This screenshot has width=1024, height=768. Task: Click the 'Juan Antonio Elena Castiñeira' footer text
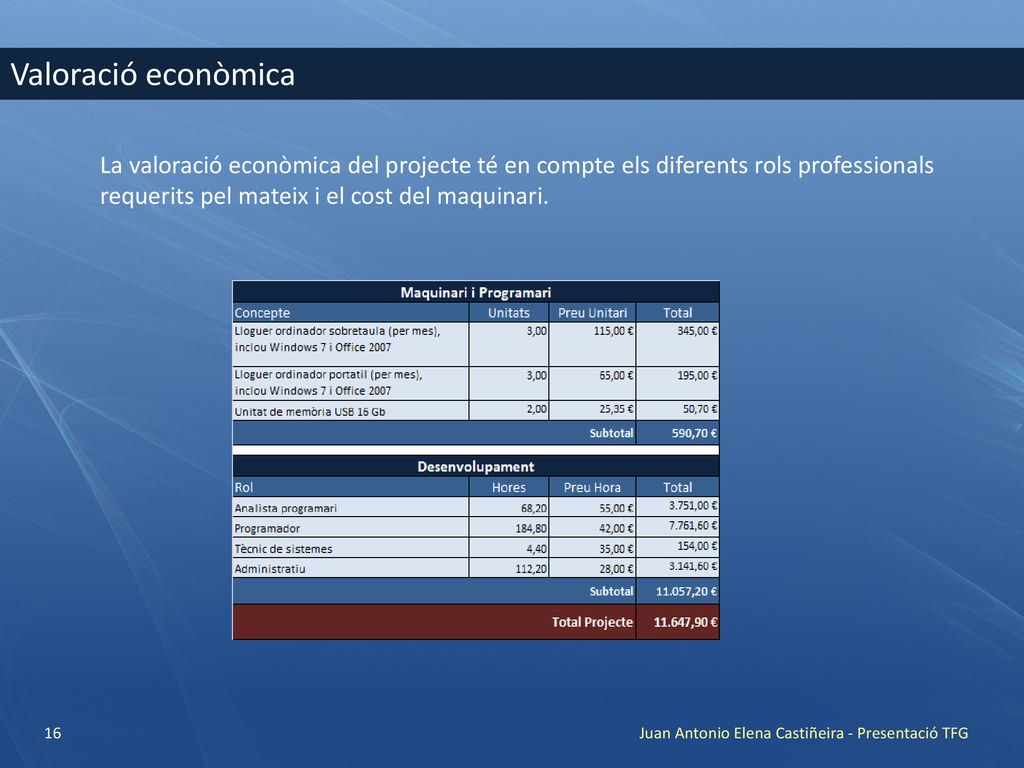(x=741, y=733)
